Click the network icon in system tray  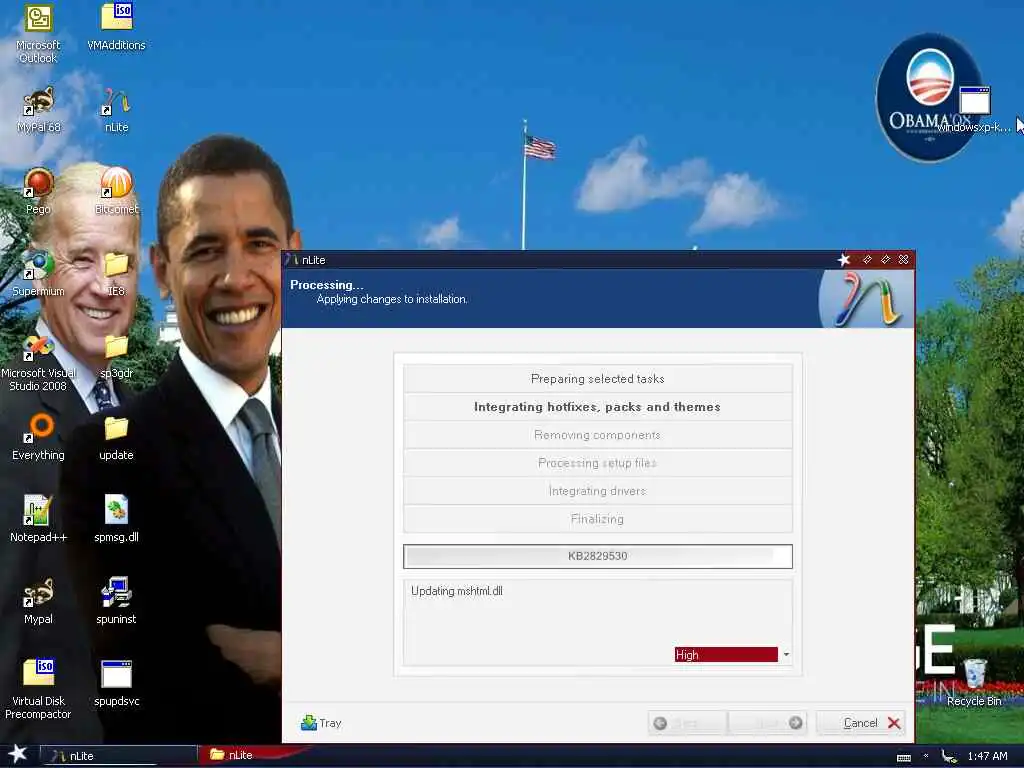tap(948, 756)
